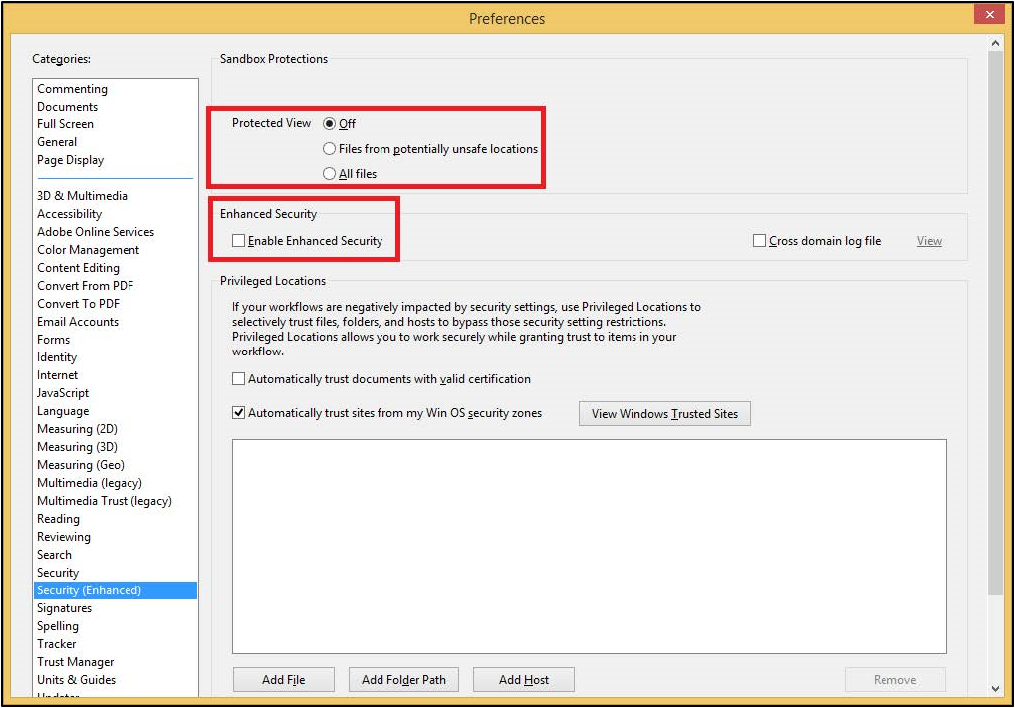Click the Add File button
This screenshot has height=708, width=1015.
click(x=284, y=680)
